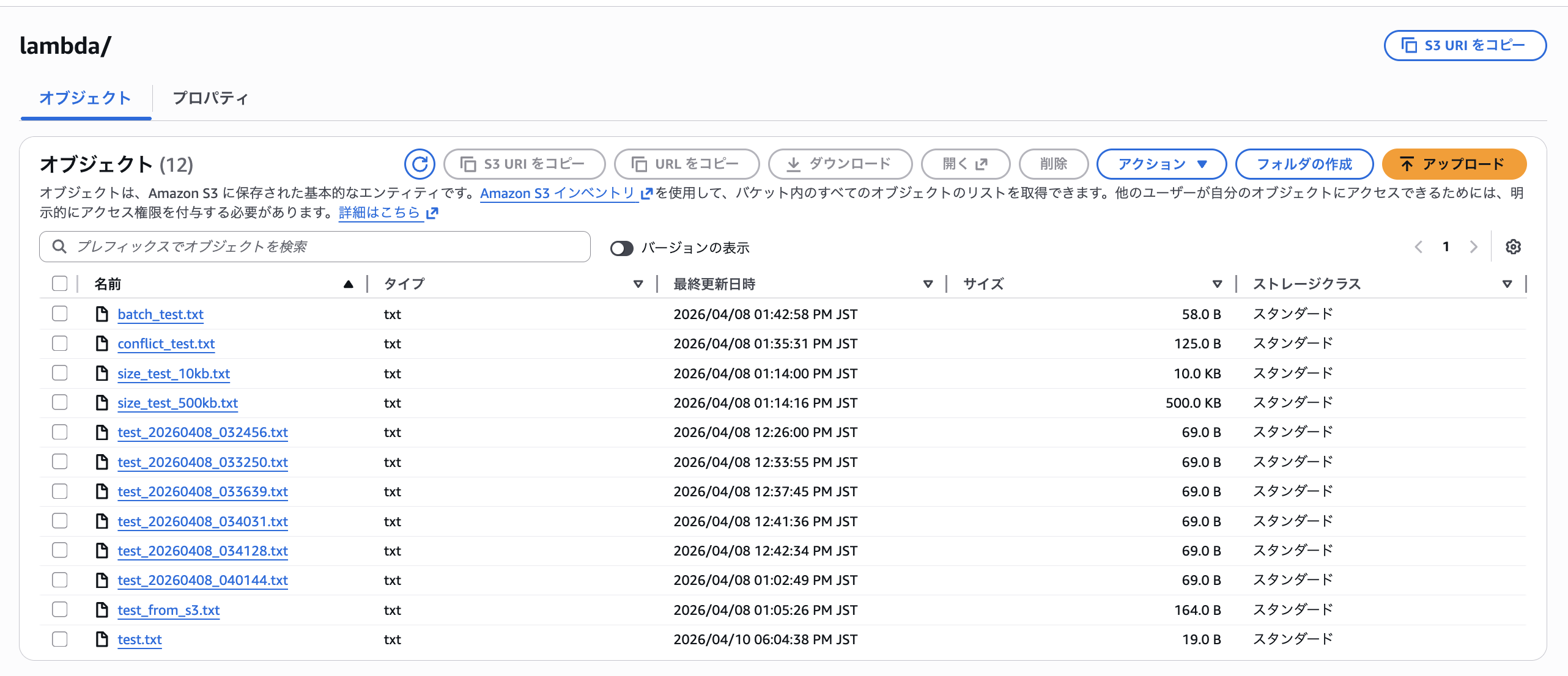Click the refresh objects icon
1568x676 pixels.
pos(420,164)
